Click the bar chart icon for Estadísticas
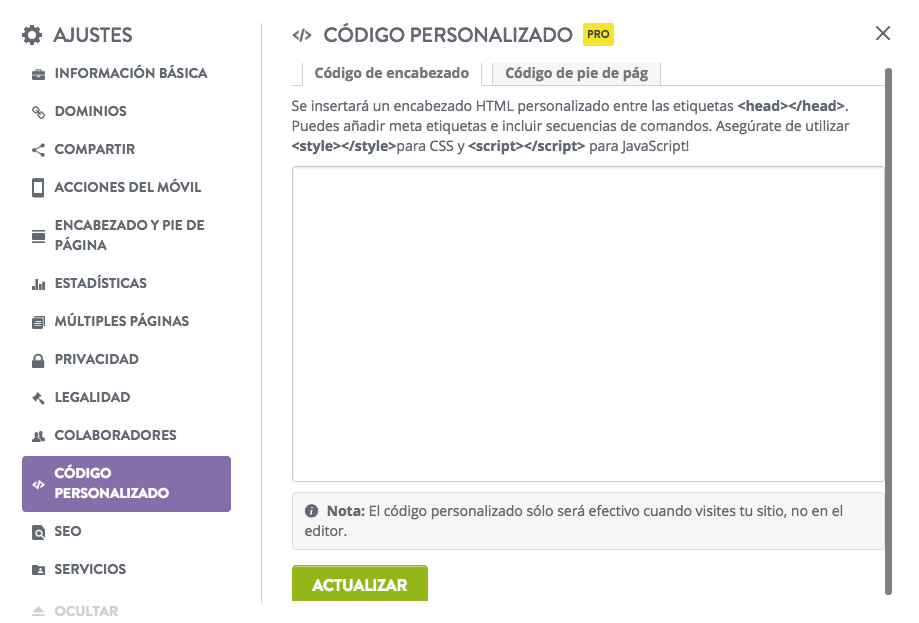The width and height of the screenshot is (919, 623). pyautogui.click(x=38, y=284)
